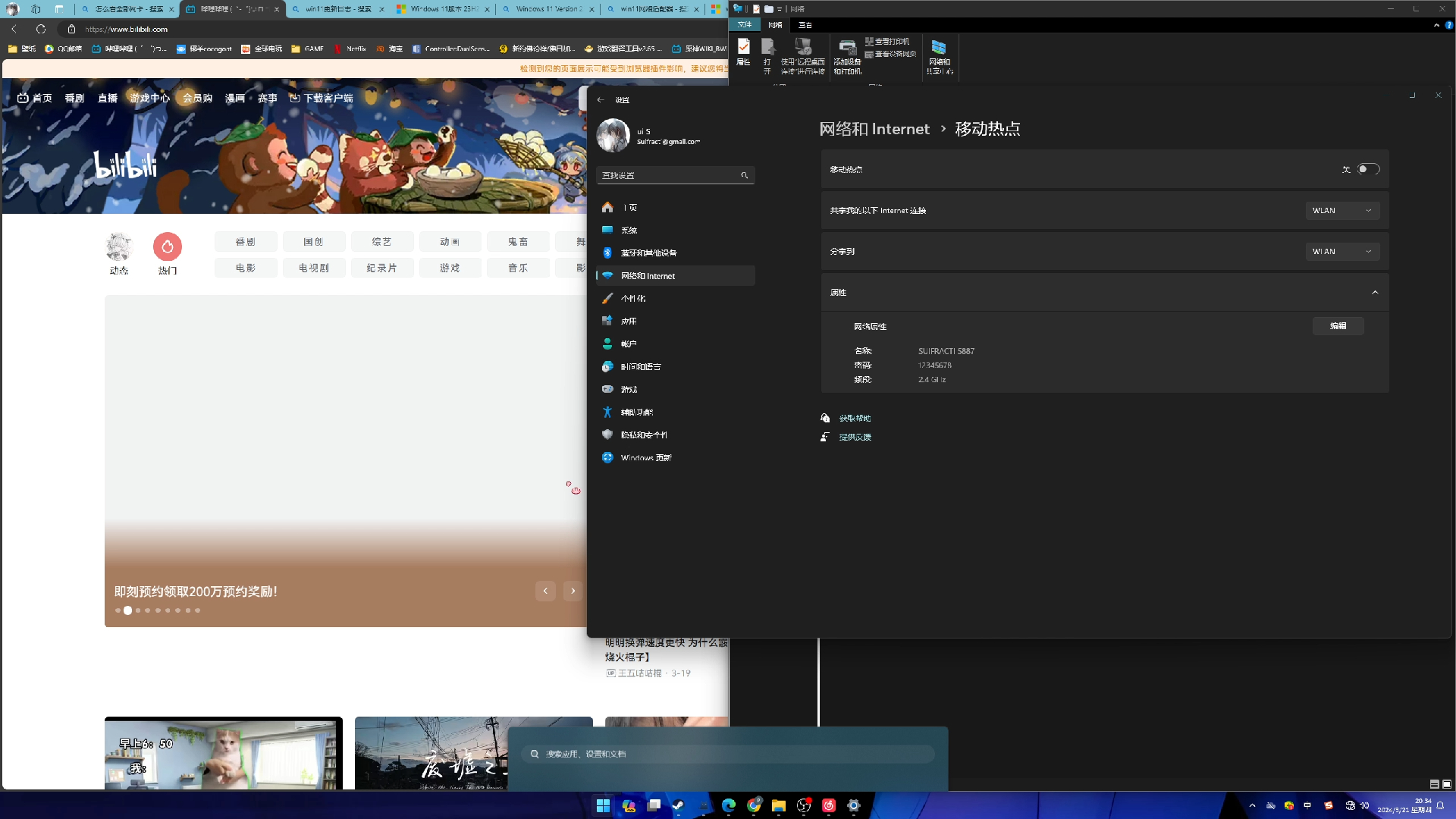Open Accessibility in Settings sidebar
Screen dimensions: 1456x819
tap(675, 412)
